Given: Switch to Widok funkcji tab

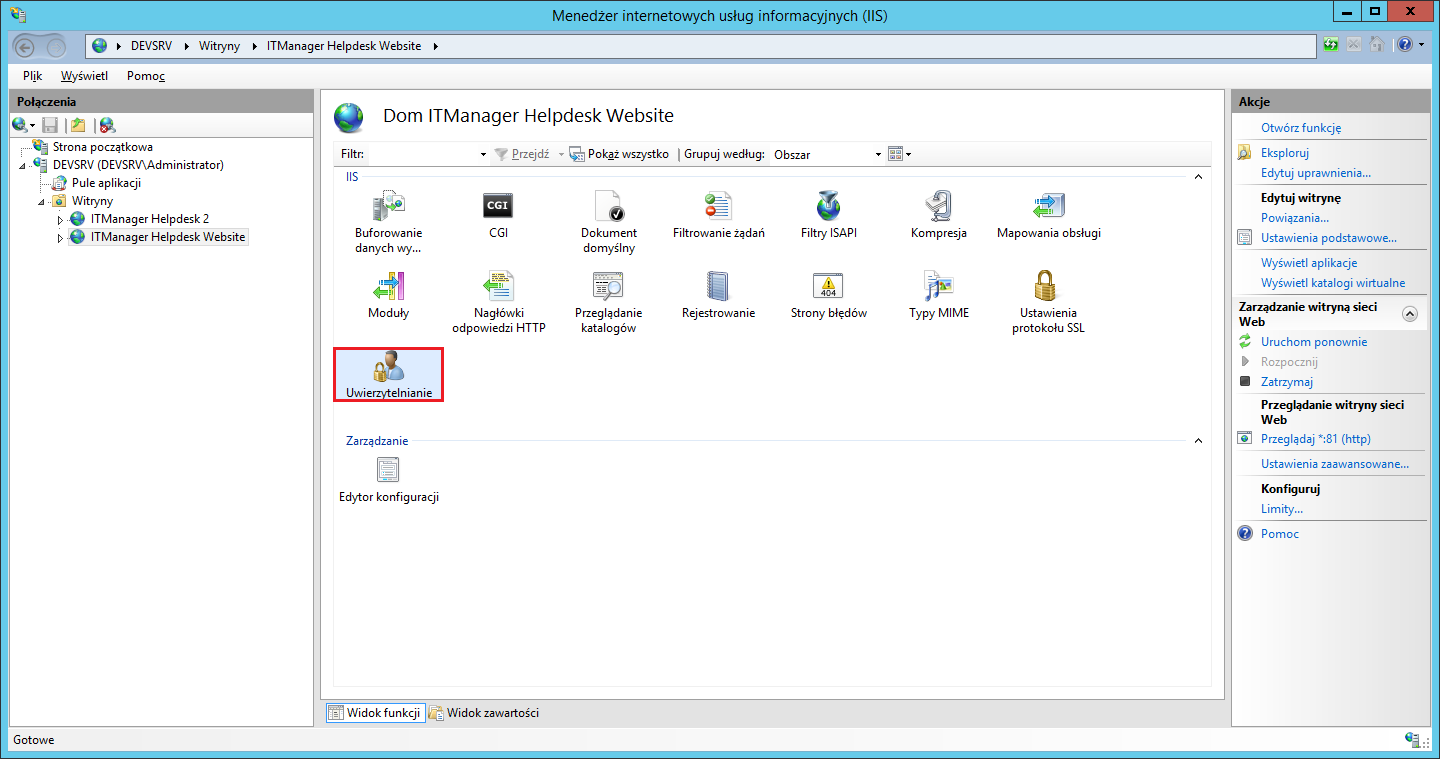Looking at the screenshot, I should pyautogui.click(x=375, y=713).
